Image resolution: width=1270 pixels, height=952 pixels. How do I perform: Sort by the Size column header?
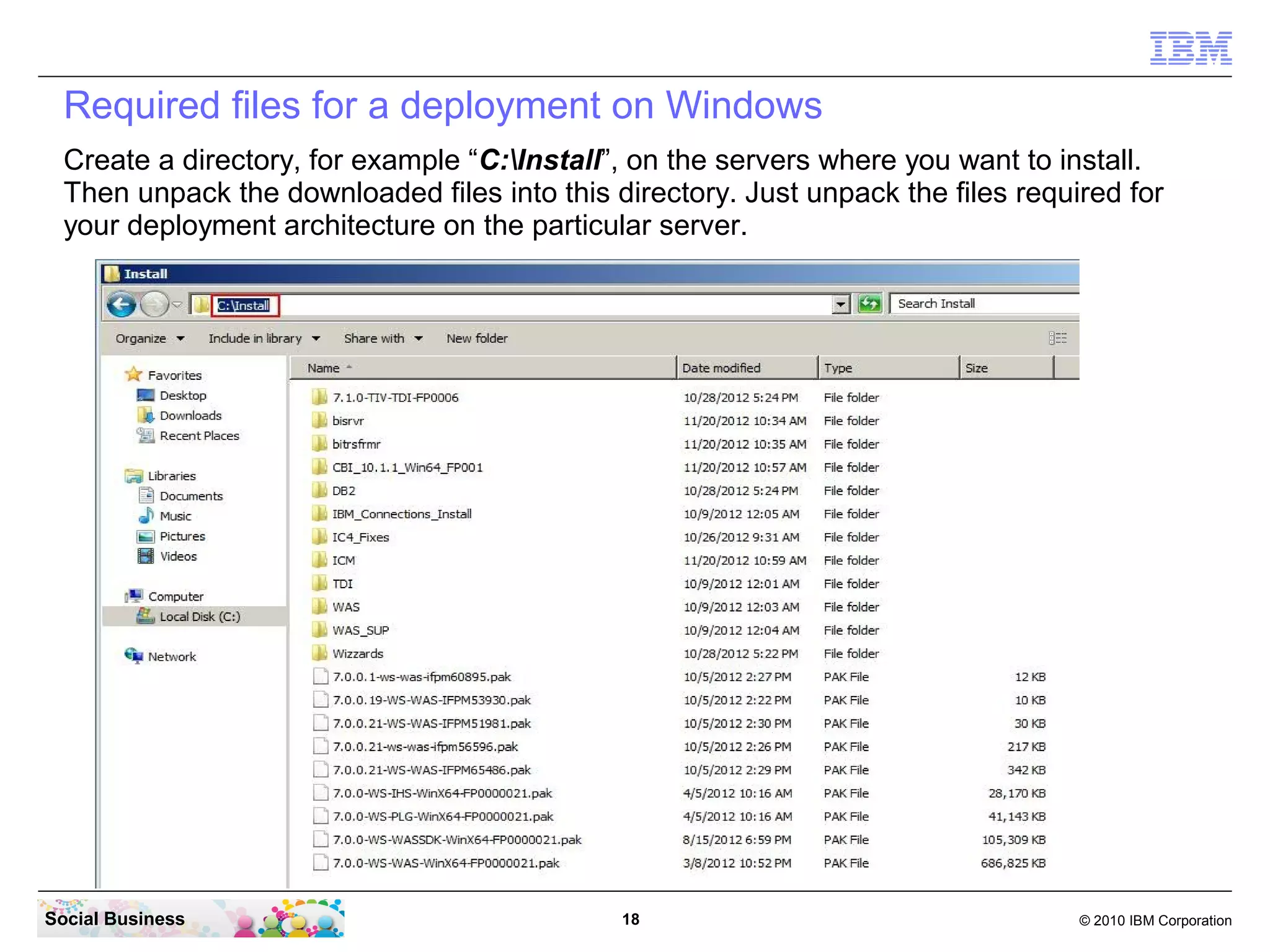pos(1006,368)
